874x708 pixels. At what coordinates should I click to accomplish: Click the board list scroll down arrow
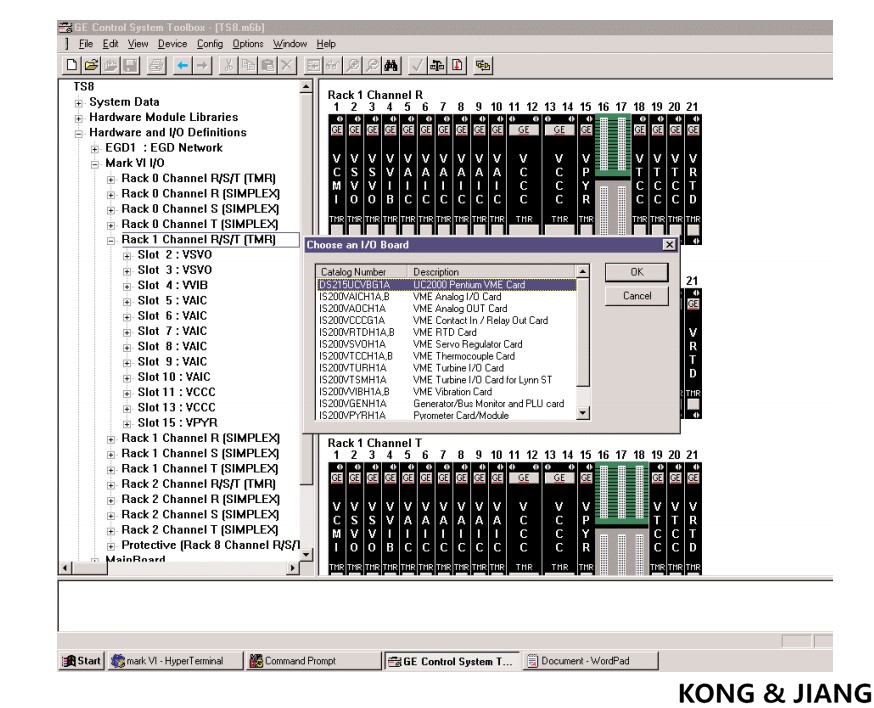tap(582, 413)
